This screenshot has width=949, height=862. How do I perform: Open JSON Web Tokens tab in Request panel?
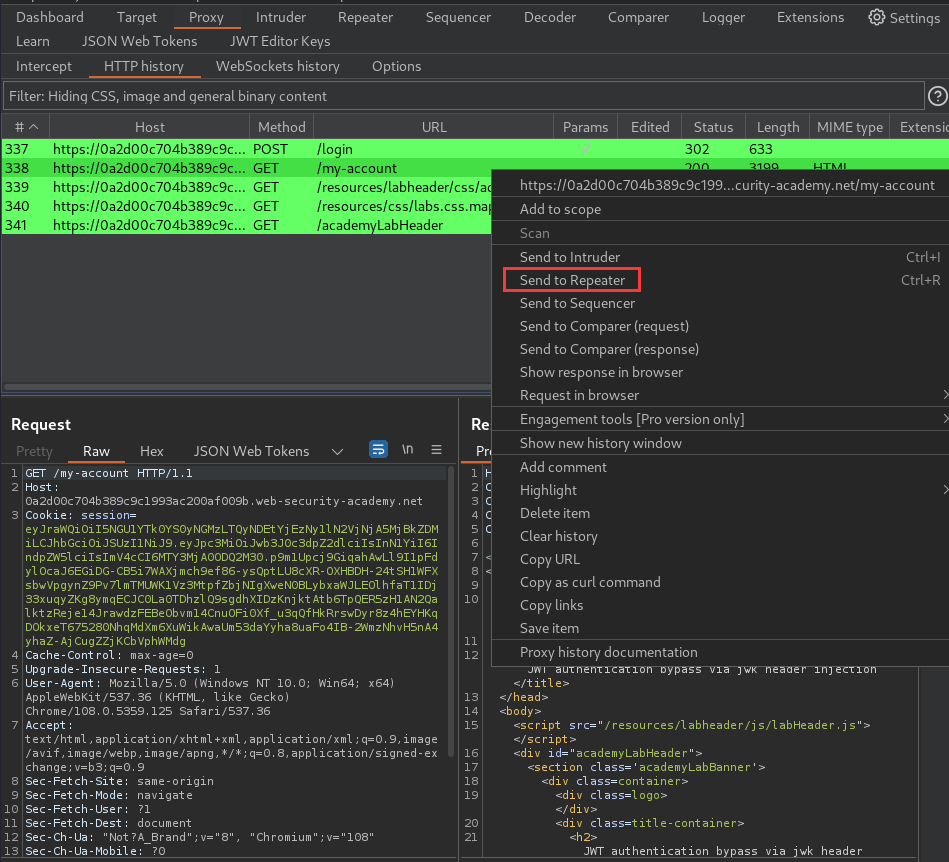(251, 451)
